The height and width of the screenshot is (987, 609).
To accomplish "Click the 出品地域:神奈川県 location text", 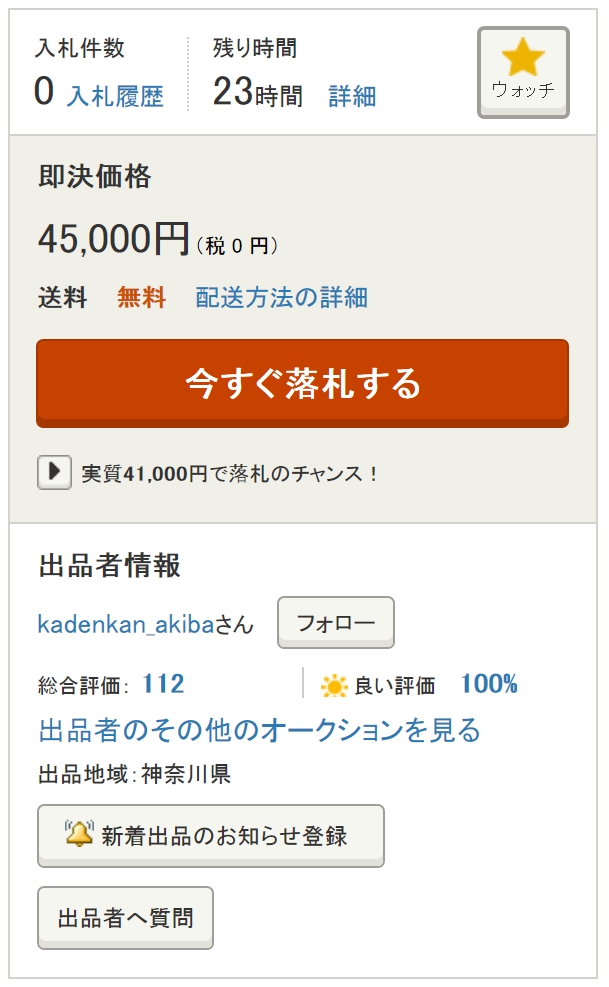I will tap(134, 775).
